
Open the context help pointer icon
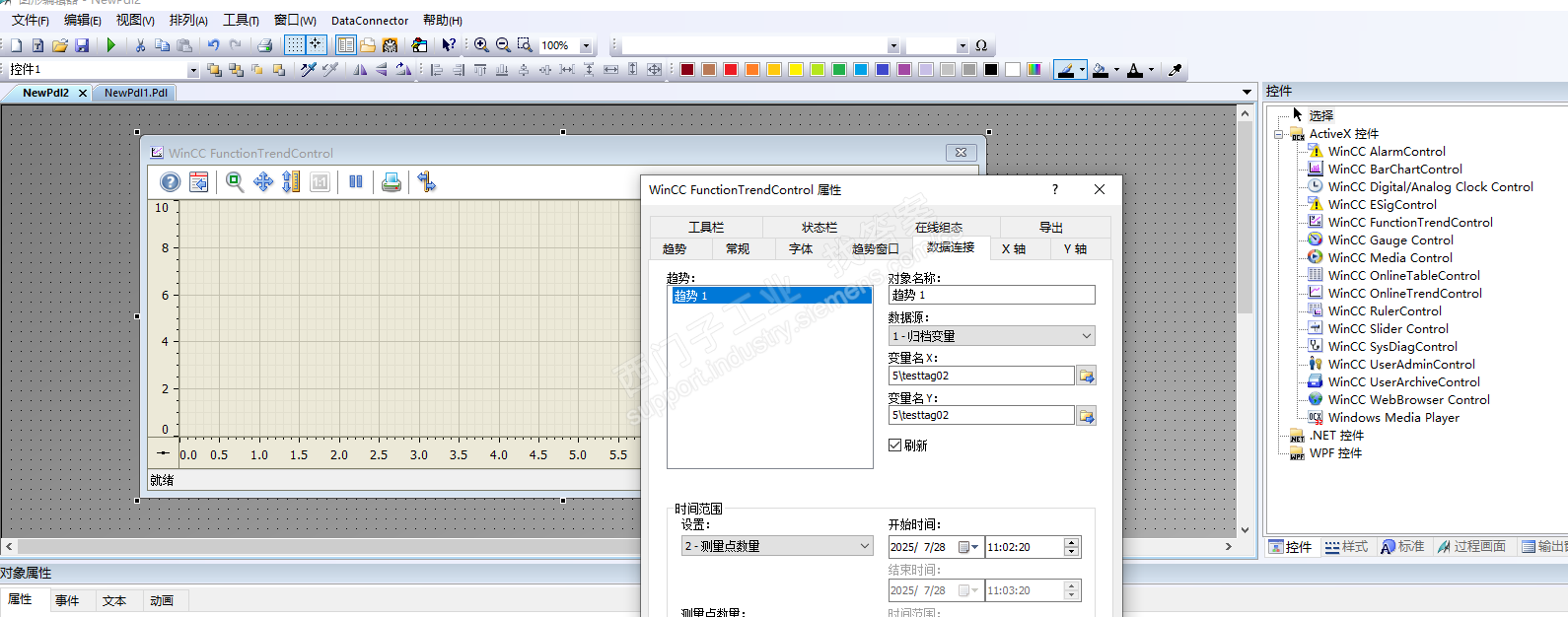pos(449,45)
